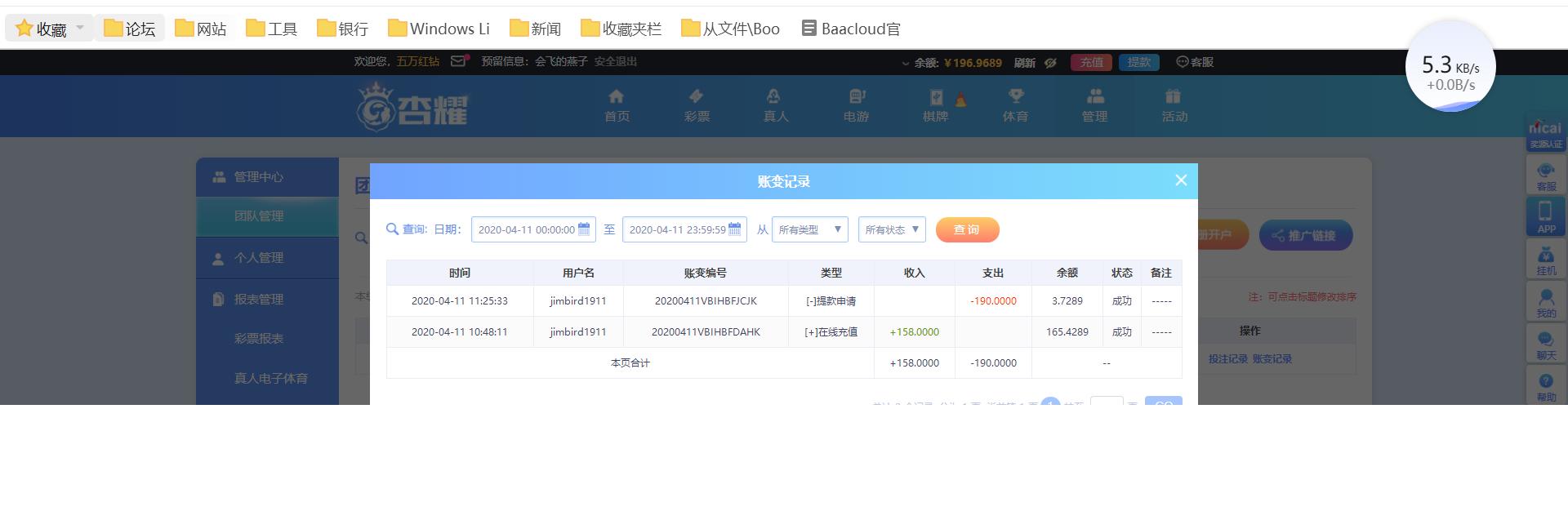Open the 所有状态 status dropdown
Image resolution: width=1568 pixels, height=529 pixels.
coord(892,229)
